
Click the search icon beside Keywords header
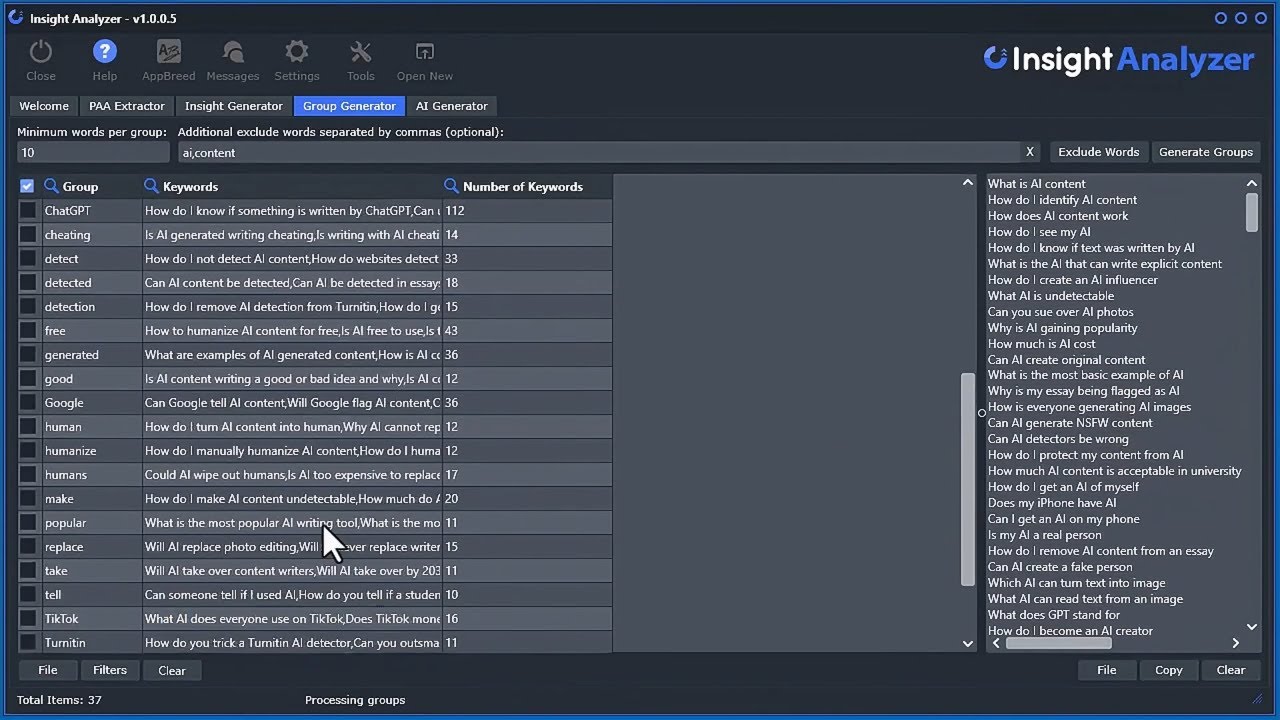(x=152, y=186)
